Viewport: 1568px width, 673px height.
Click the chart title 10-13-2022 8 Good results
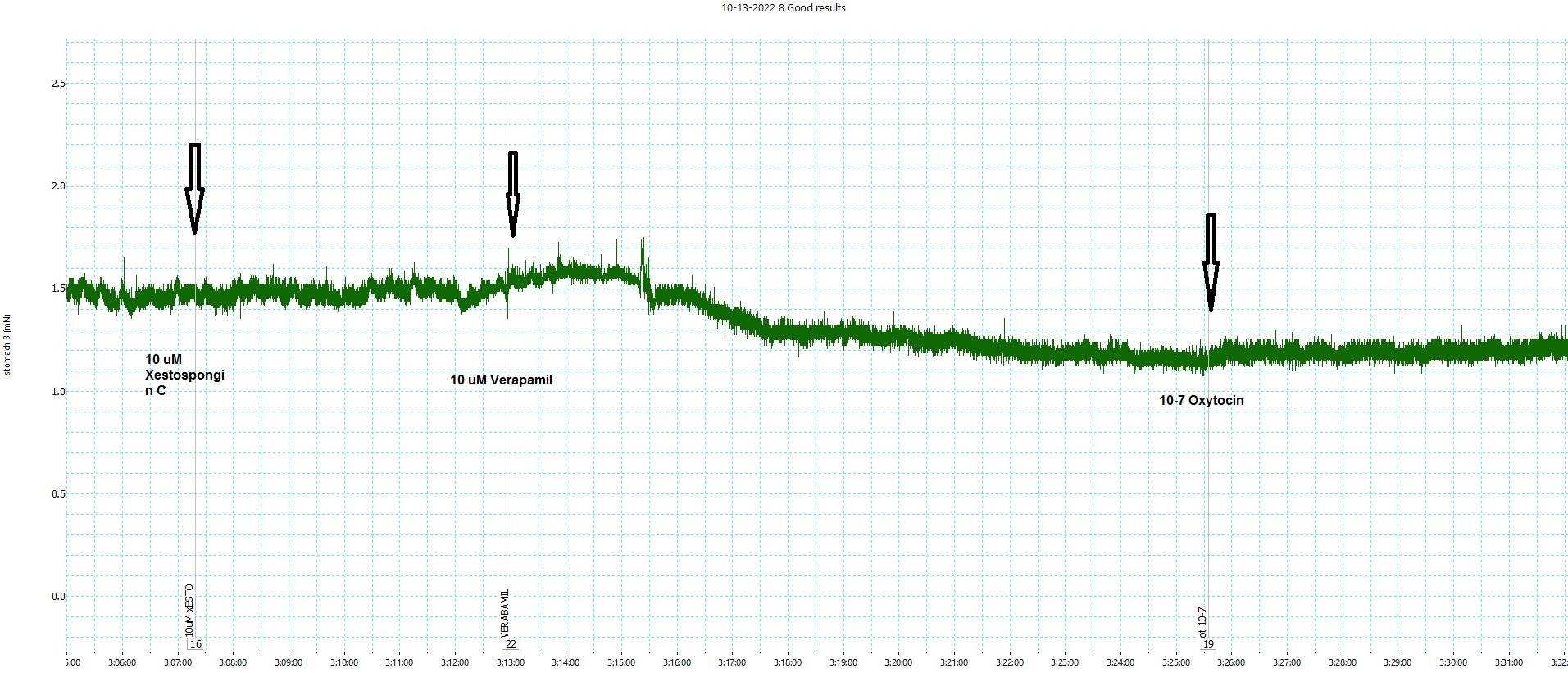784,8
